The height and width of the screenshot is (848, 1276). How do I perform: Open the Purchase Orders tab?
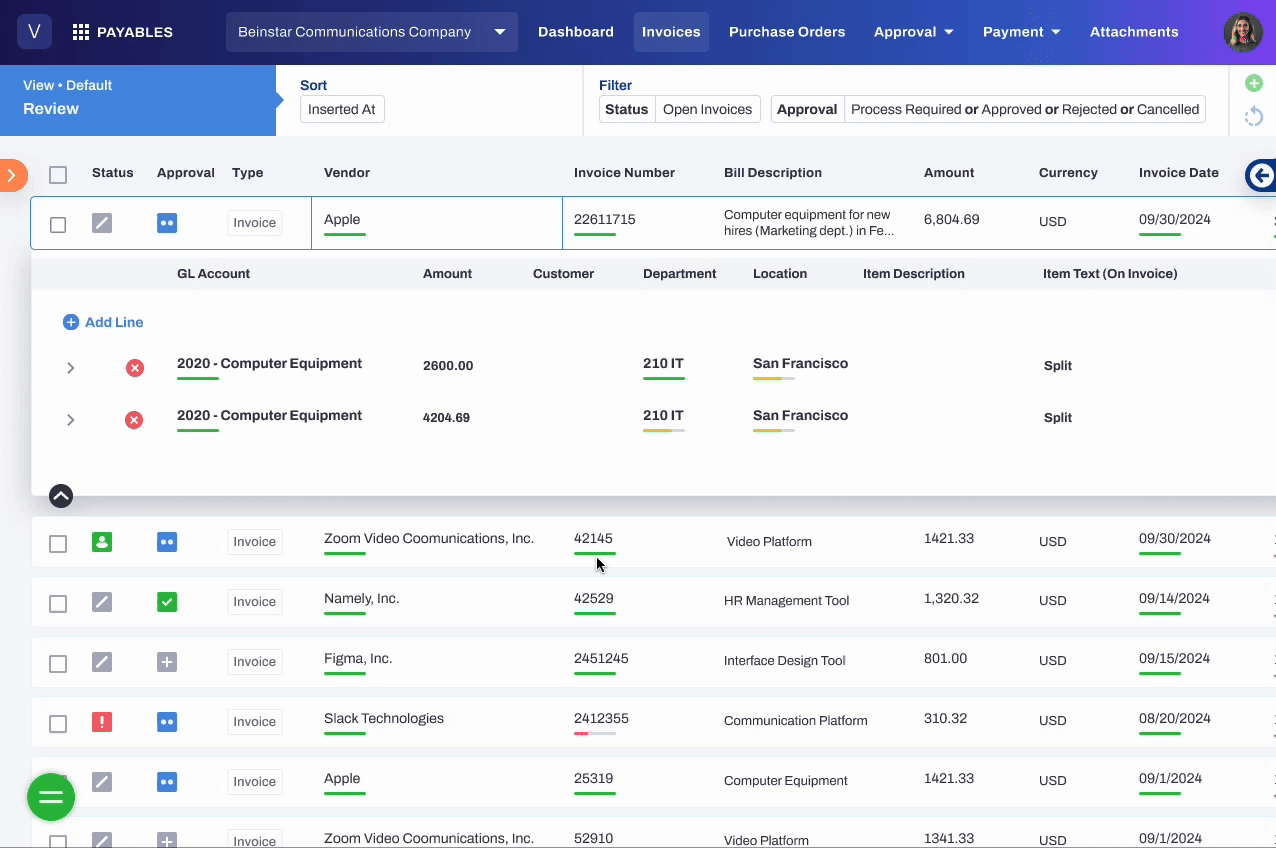point(787,32)
